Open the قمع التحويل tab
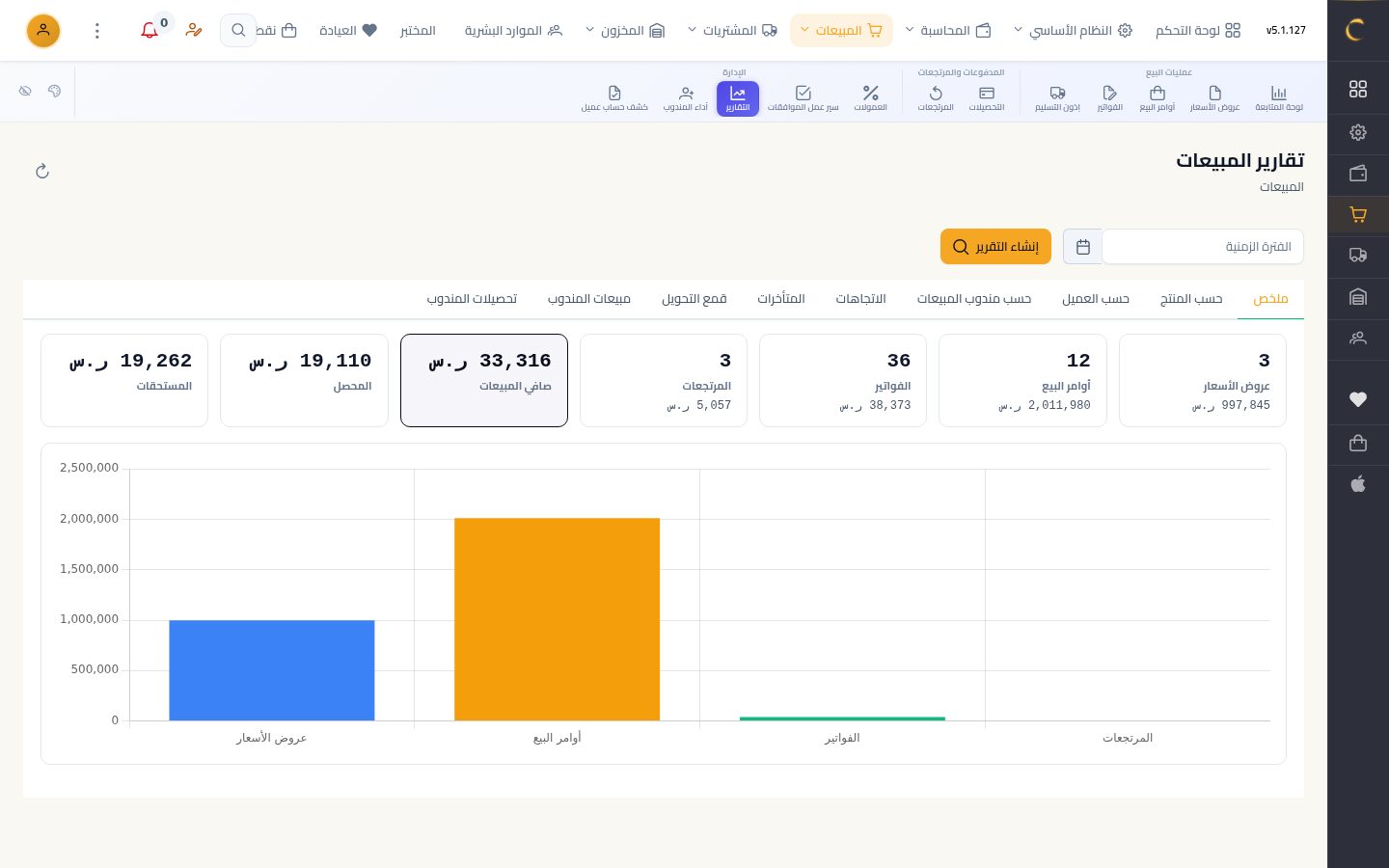 (x=694, y=299)
